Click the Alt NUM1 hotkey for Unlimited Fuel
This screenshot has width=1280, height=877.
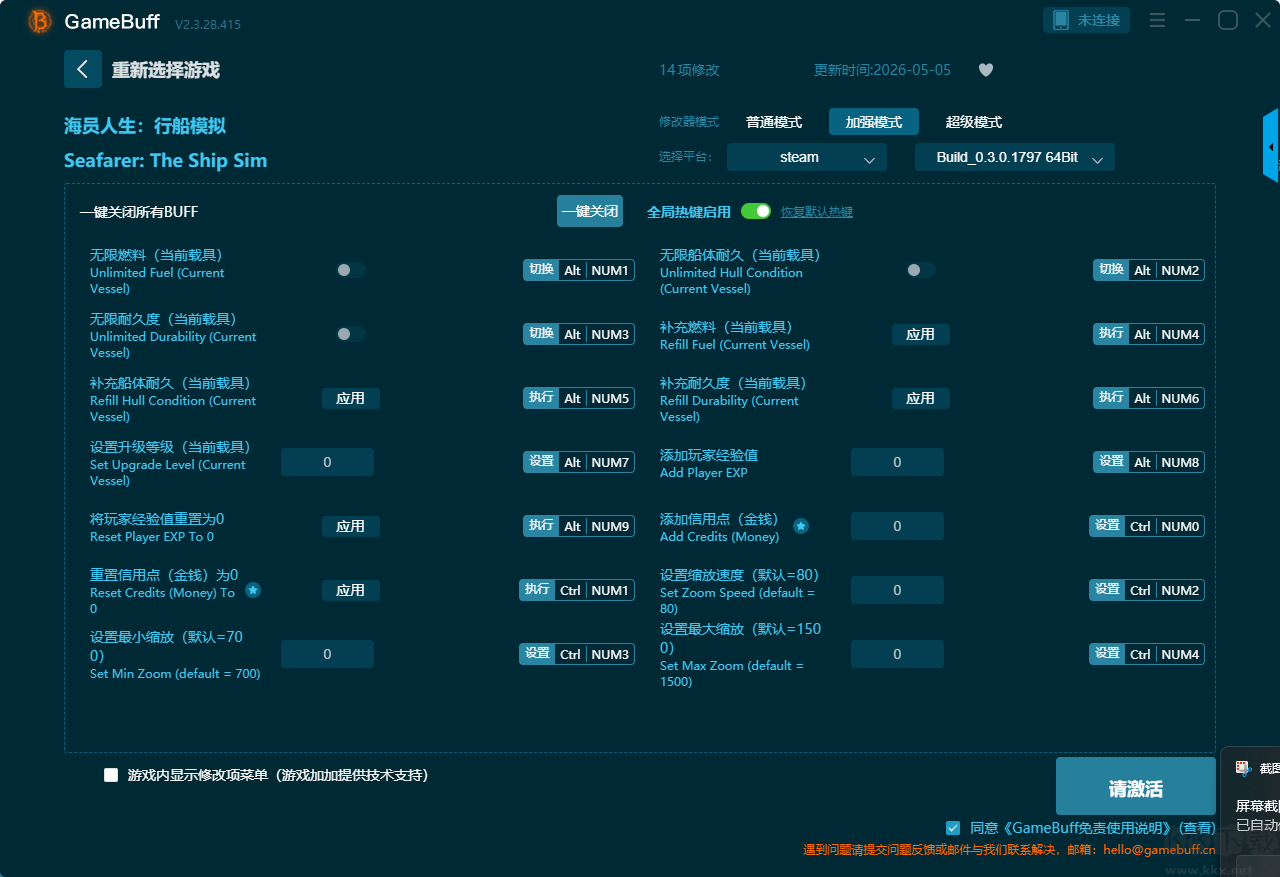[x=579, y=270]
